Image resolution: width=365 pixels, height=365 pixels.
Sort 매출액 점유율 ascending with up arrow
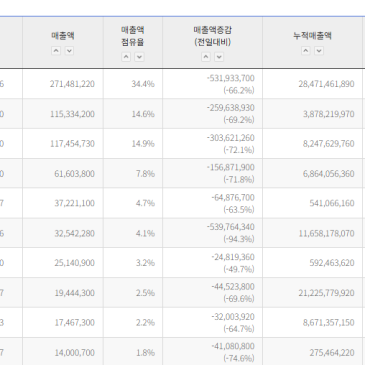point(126,57)
